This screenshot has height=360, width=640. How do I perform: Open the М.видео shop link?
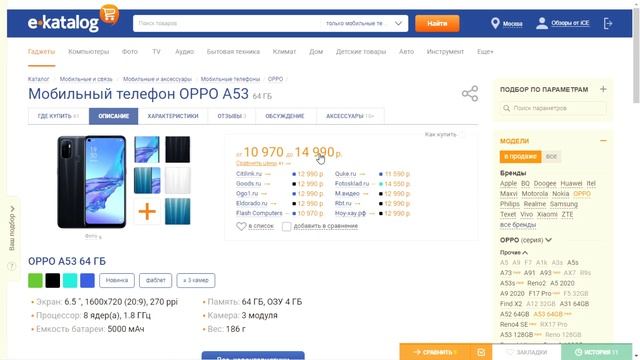click(347, 193)
